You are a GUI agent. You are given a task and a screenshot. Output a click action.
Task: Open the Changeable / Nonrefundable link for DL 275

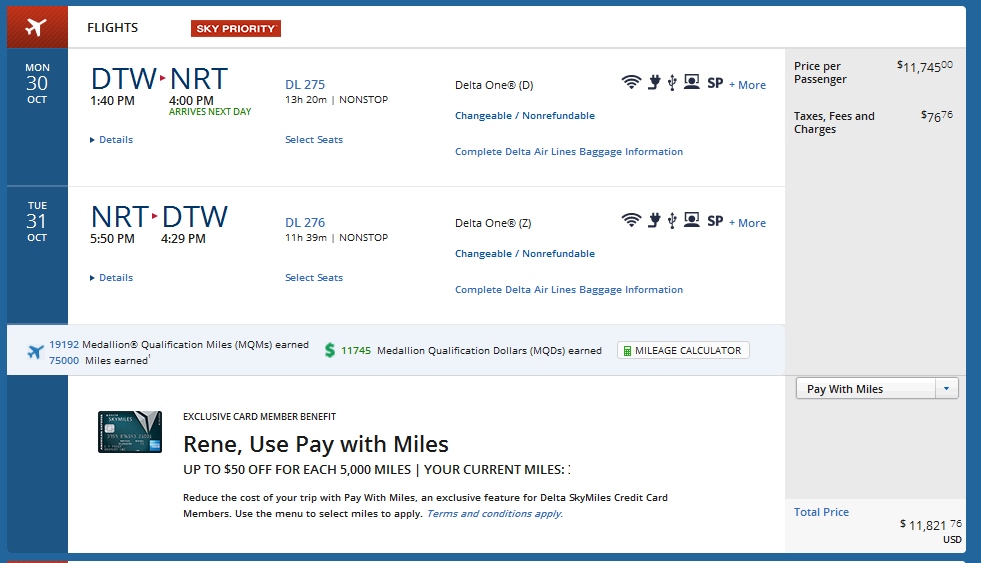524,116
